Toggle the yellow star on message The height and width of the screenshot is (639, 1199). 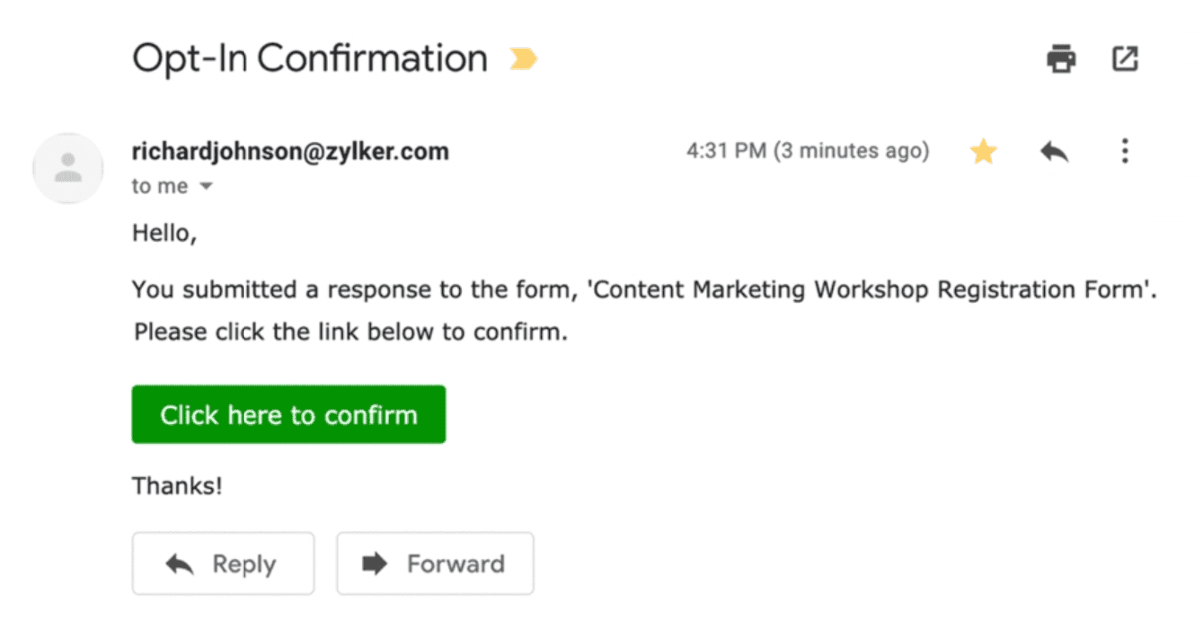pyautogui.click(x=984, y=152)
